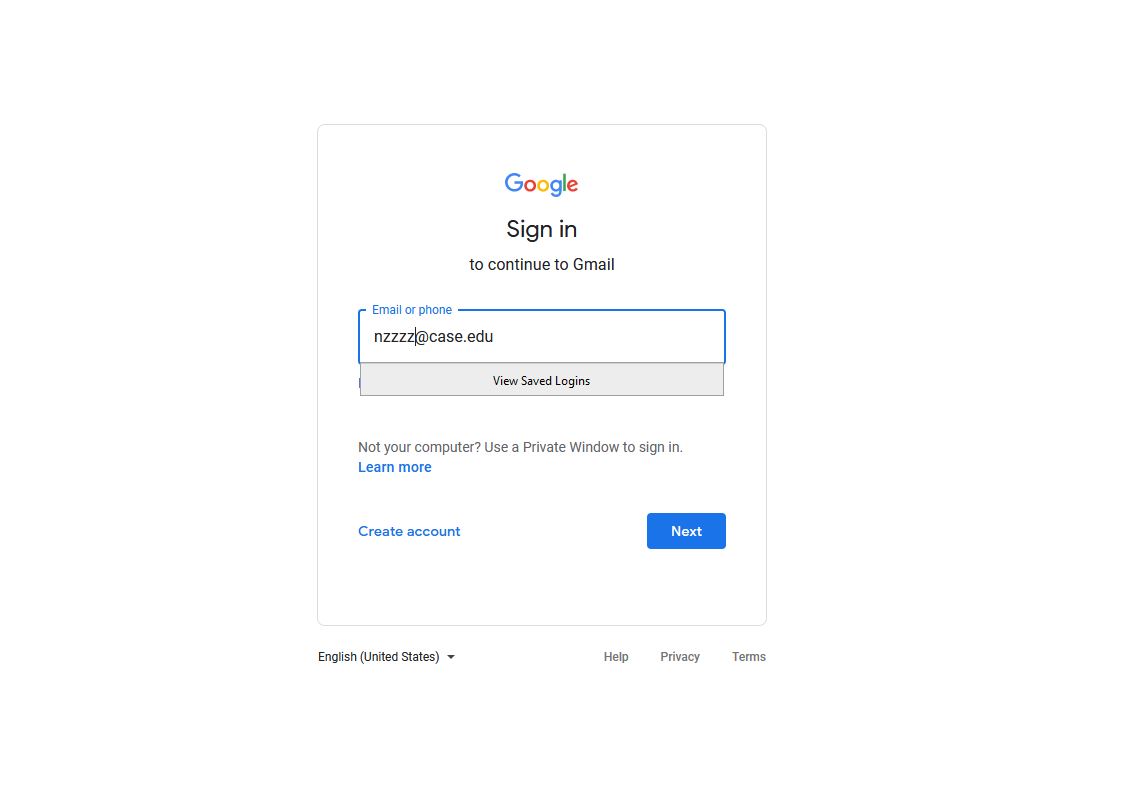Screen dimensions: 1139x788
Task: Click the Google logo
Action: coord(541,184)
